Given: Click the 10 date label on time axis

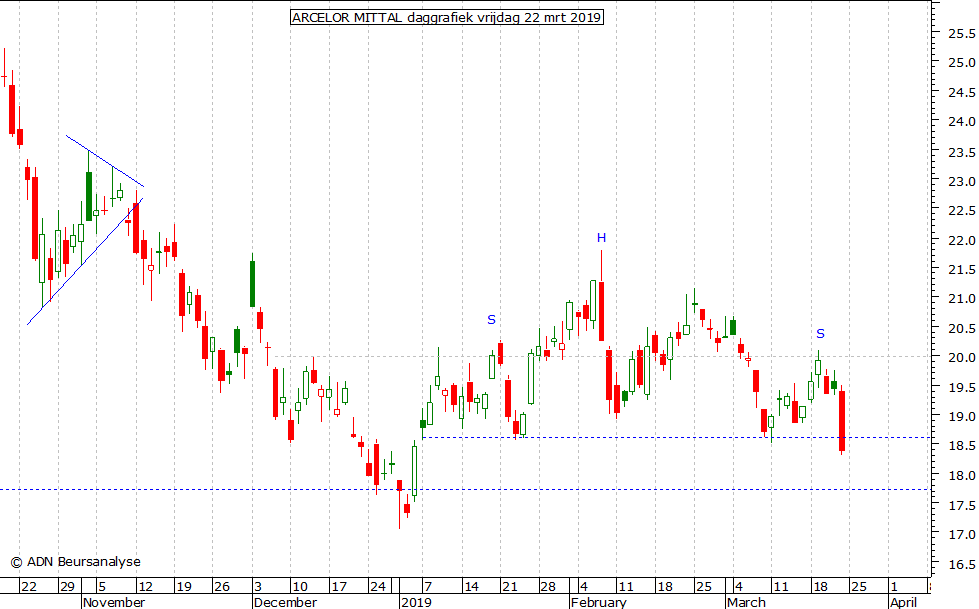Looking at the screenshot, I should (x=300, y=587).
